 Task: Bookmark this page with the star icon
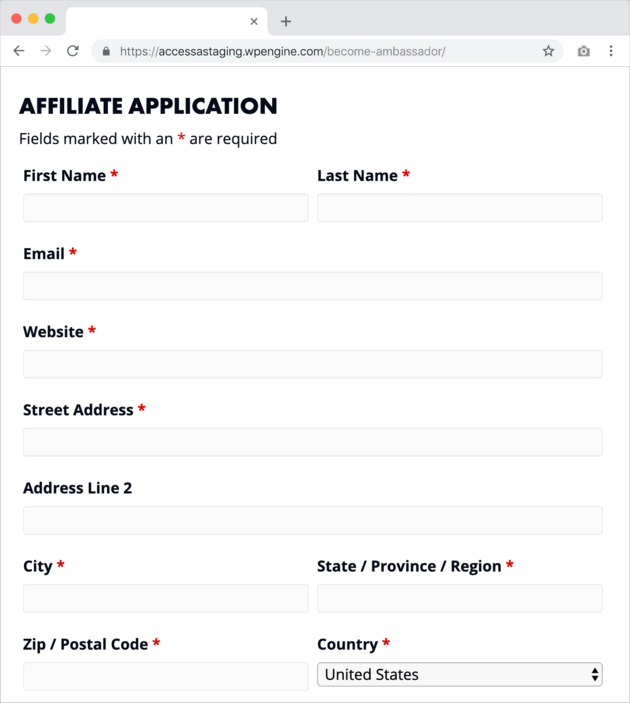(548, 51)
